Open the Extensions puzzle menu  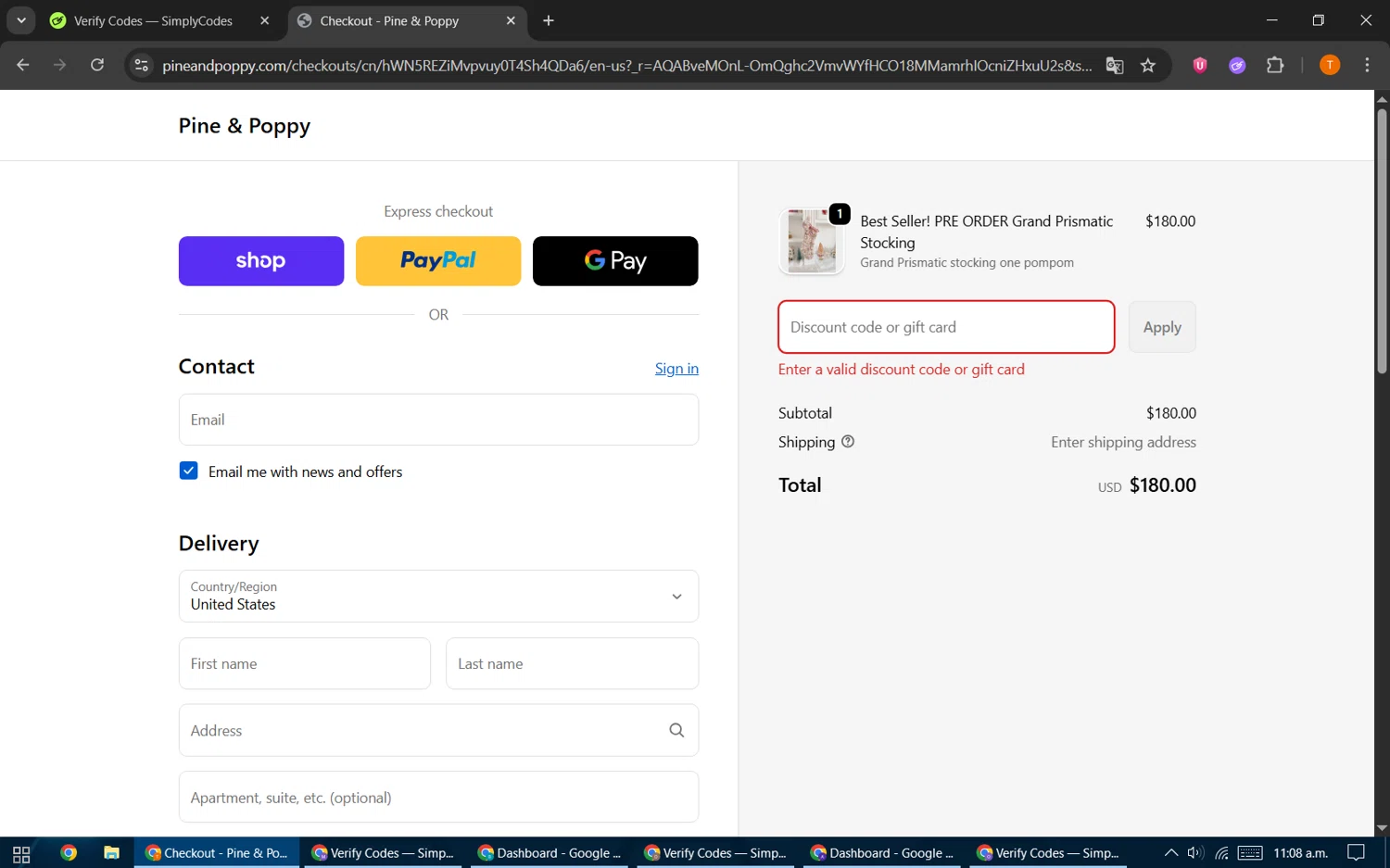(1275, 65)
